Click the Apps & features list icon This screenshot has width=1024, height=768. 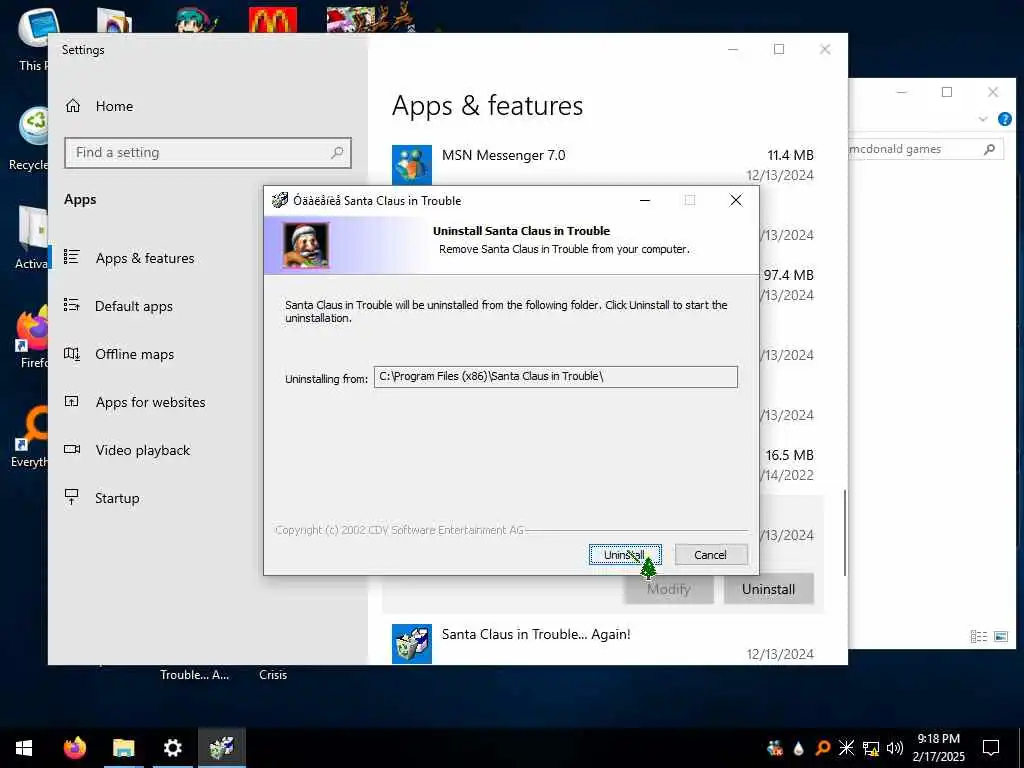(72, 257)
